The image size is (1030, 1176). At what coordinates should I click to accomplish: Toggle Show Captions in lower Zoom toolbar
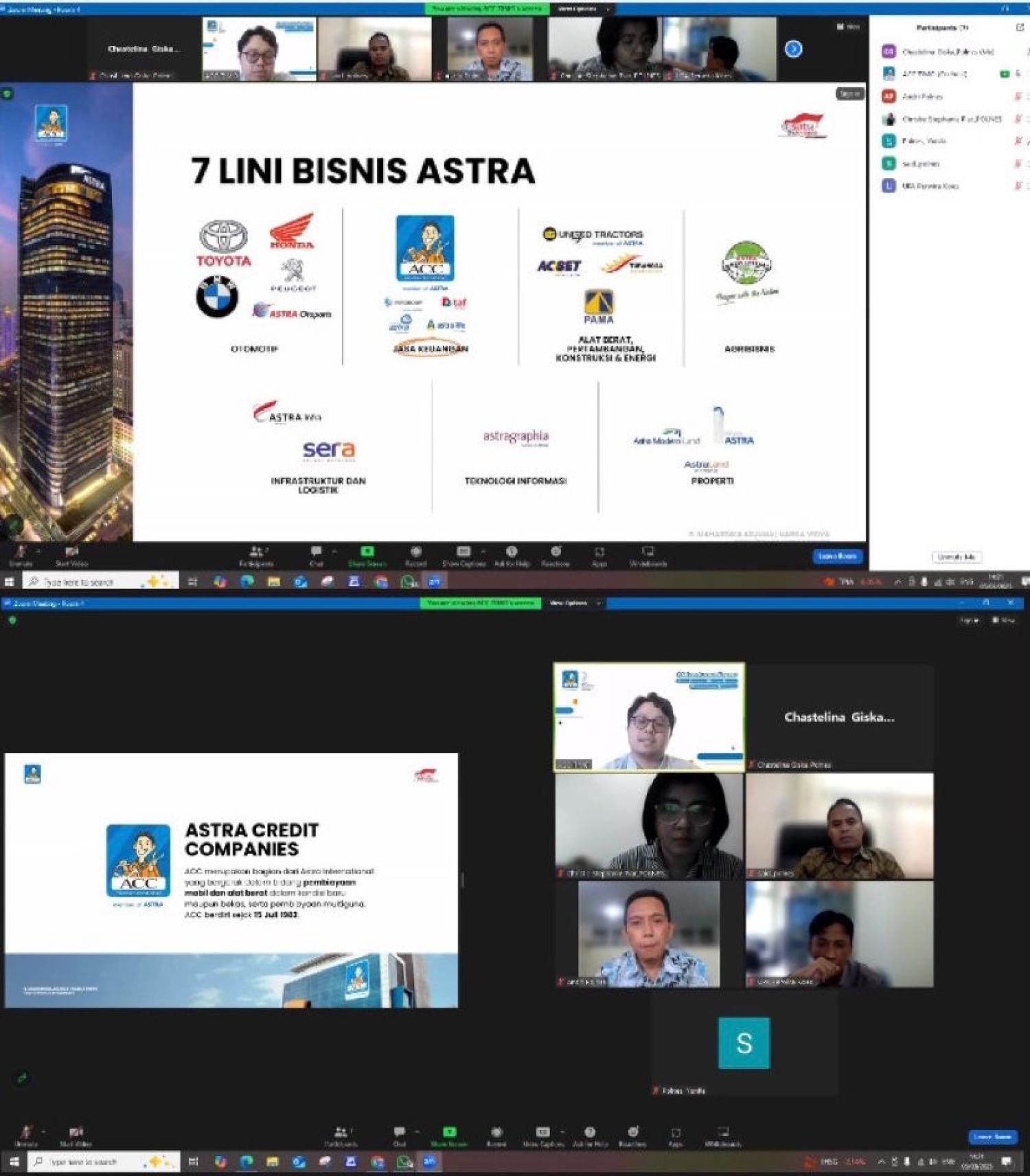point(542,1135)
